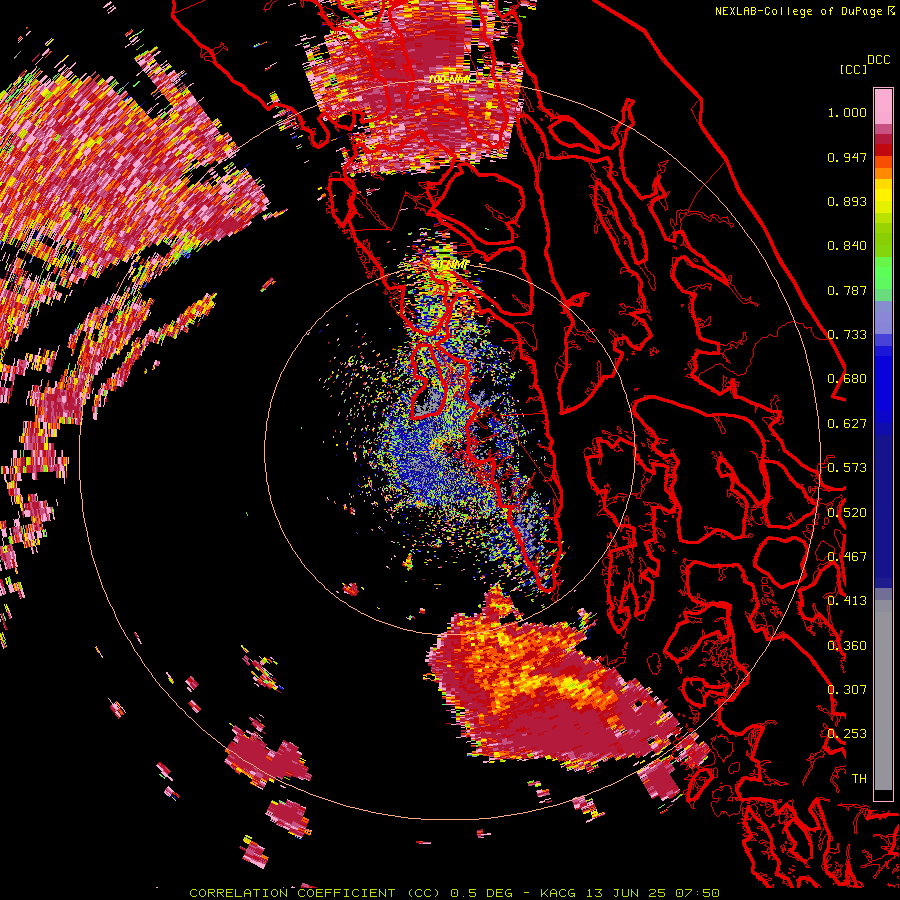This screenshot has width=900, height=900.
Task: Select the 0.467 scale value
Action: pyautogui.click(x=847, y=557)
